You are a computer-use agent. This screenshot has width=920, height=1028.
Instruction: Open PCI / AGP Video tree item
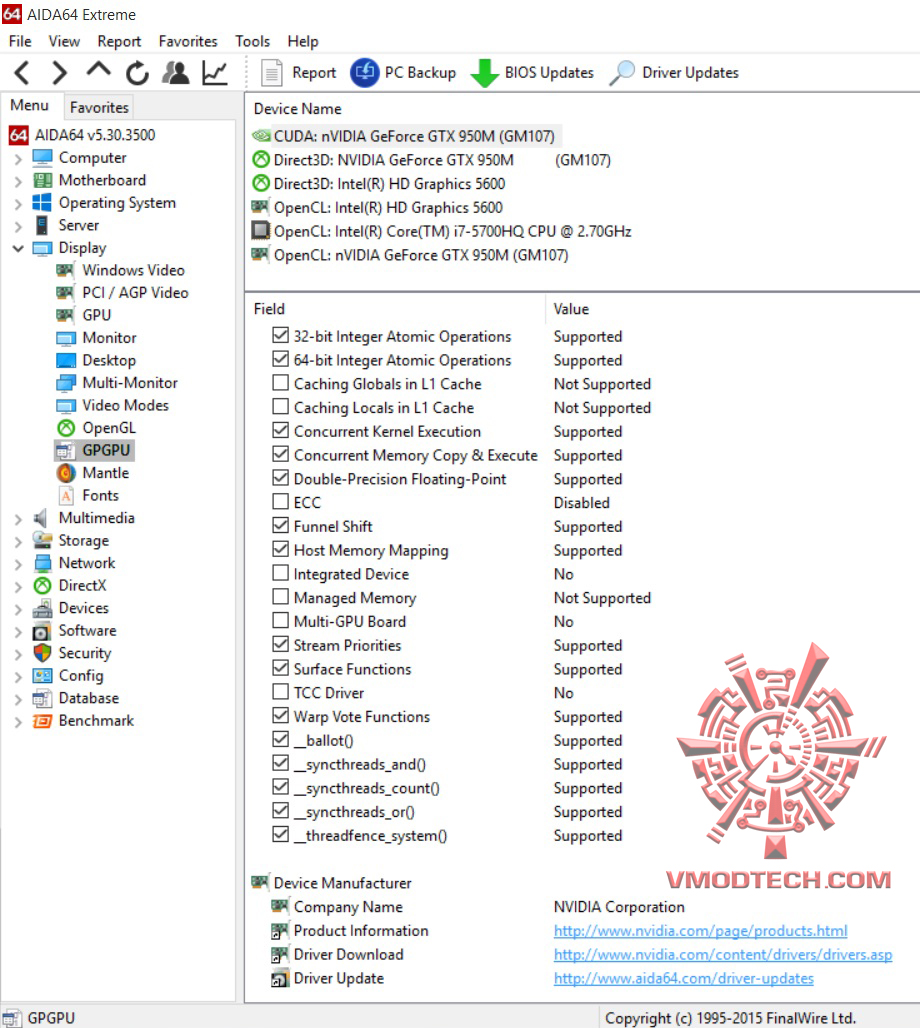[x=135, y=292]
